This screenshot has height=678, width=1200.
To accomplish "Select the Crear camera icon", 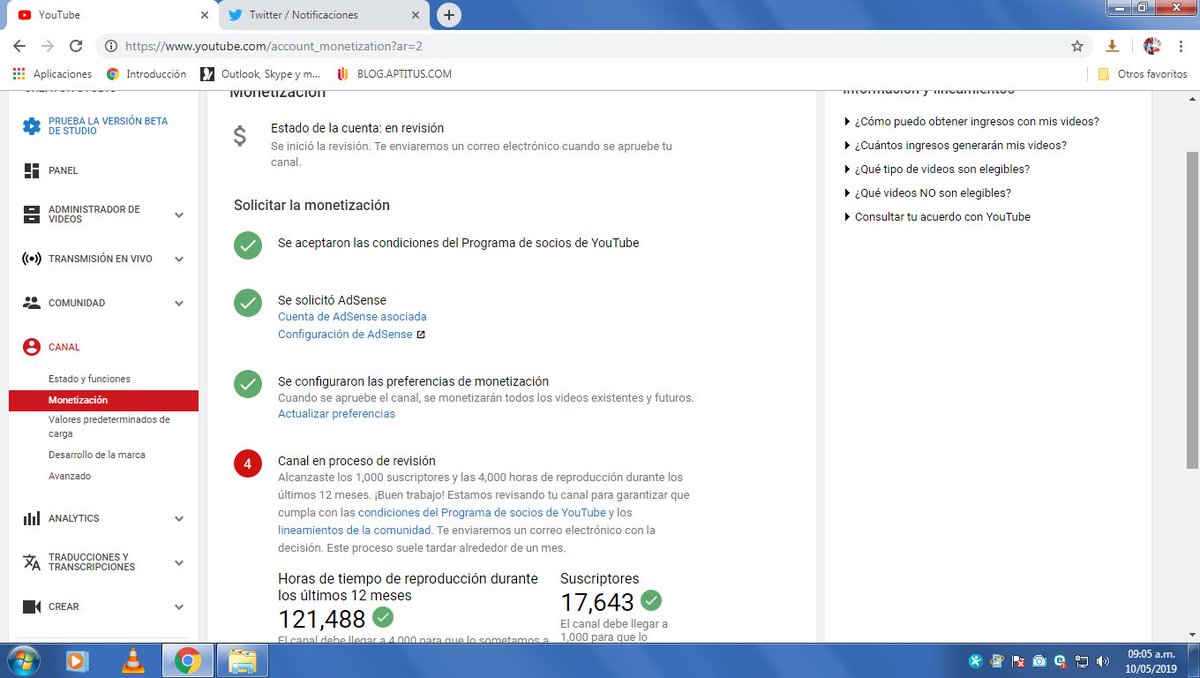I will pyautogui.click(x=31, y=606).
